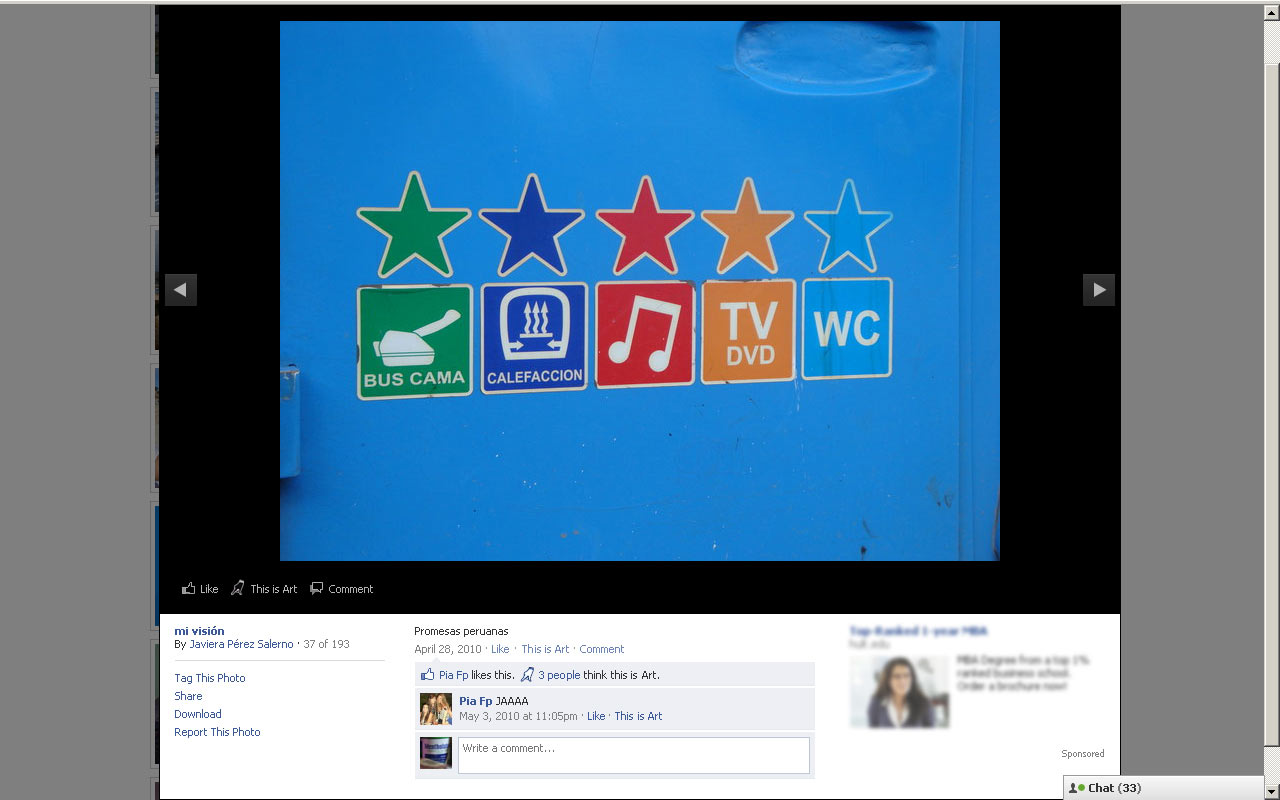Click the vertical page scrollbar
The image size is (1280, 800).
click(x=1271, y=400)
